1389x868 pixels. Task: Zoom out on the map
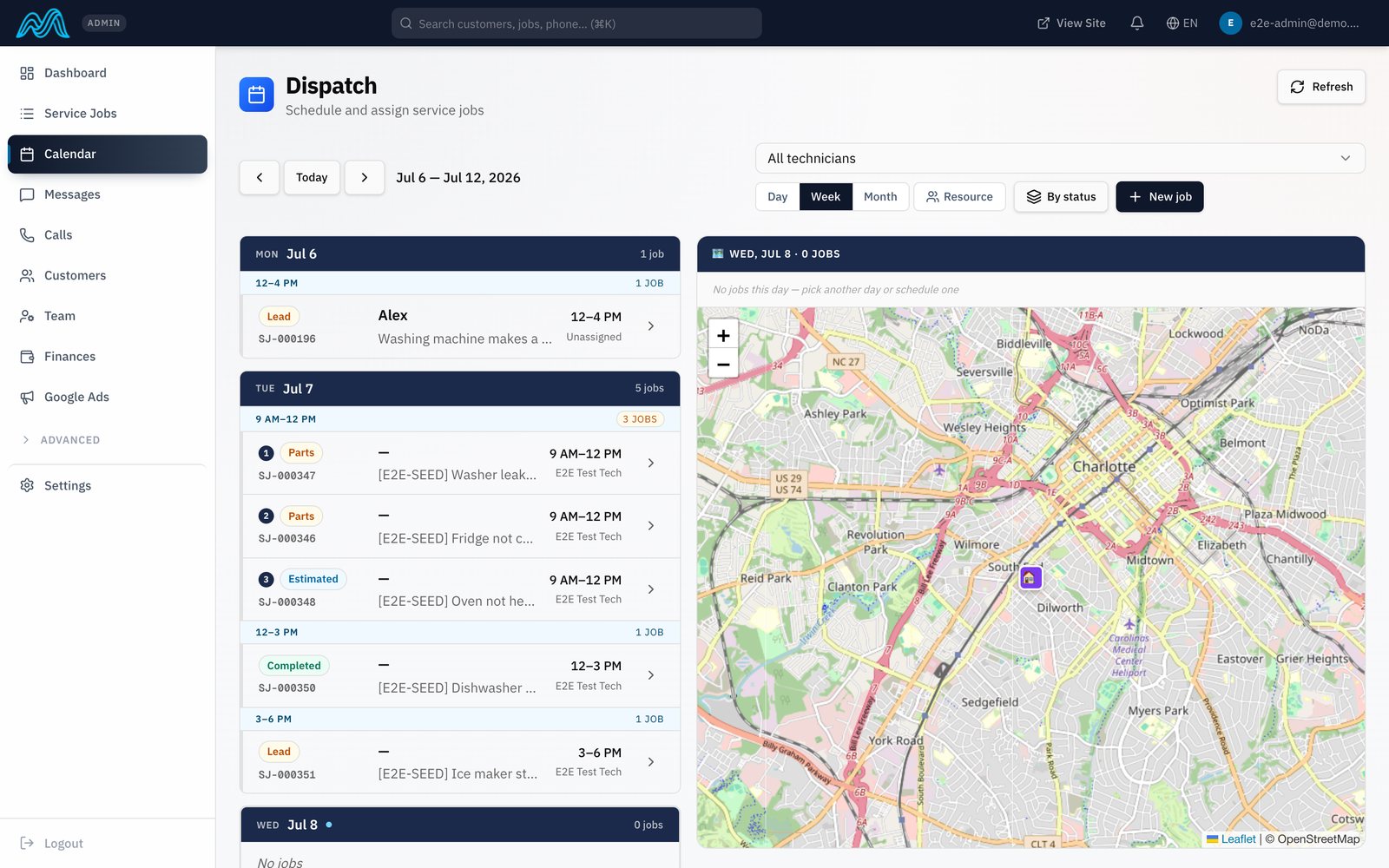pos(723,364)
